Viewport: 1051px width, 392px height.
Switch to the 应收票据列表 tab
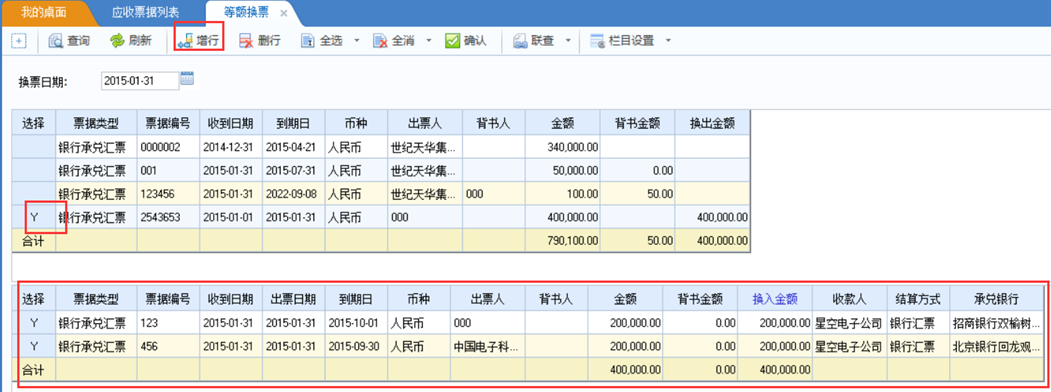click(146, 13)
